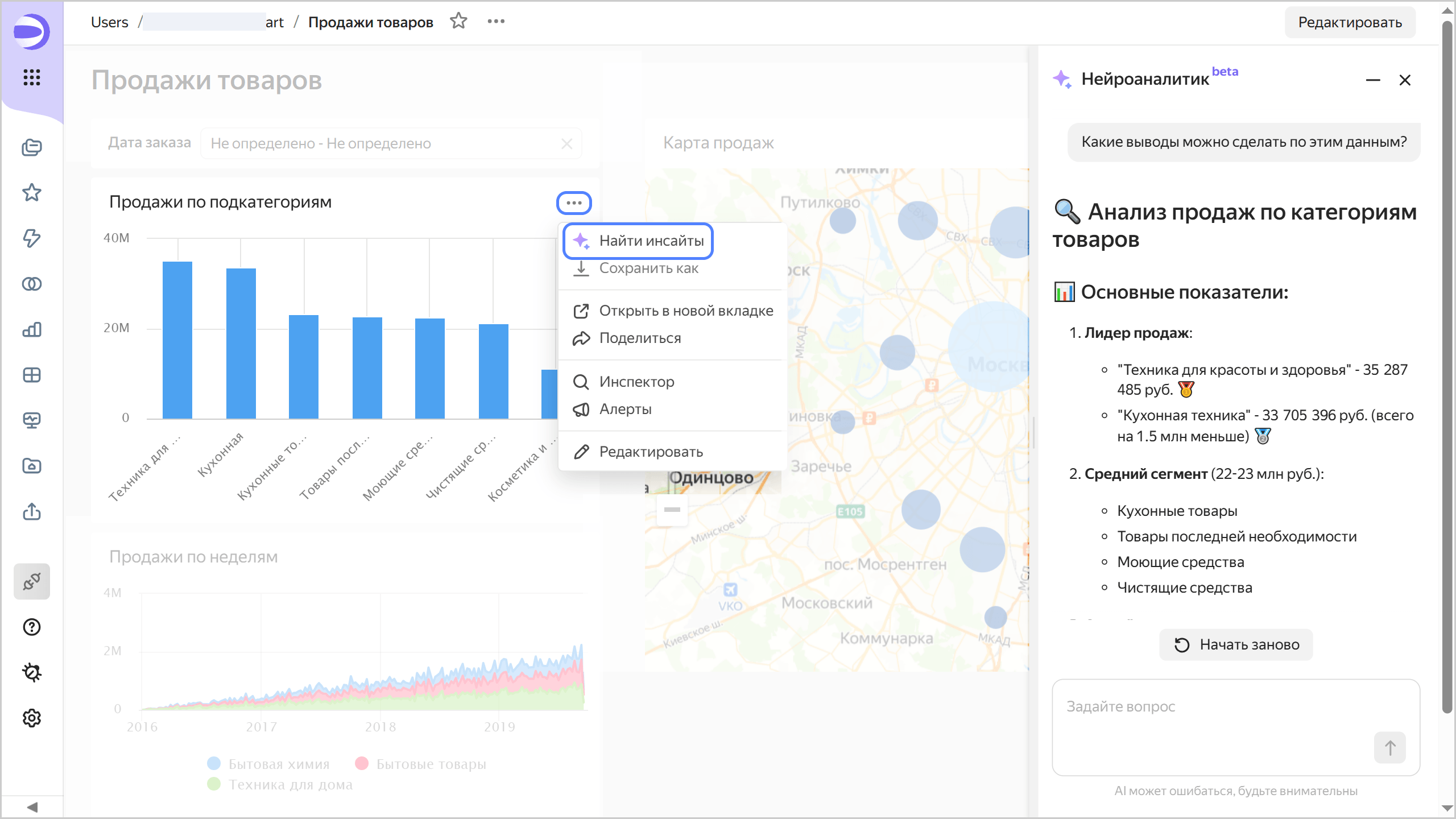Open settings gear in left sidebar

[32, 718]
